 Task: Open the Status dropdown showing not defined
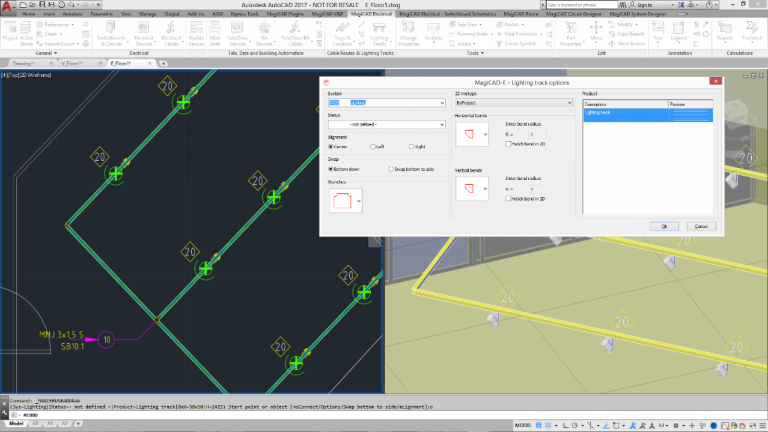[x=386, y=124]
